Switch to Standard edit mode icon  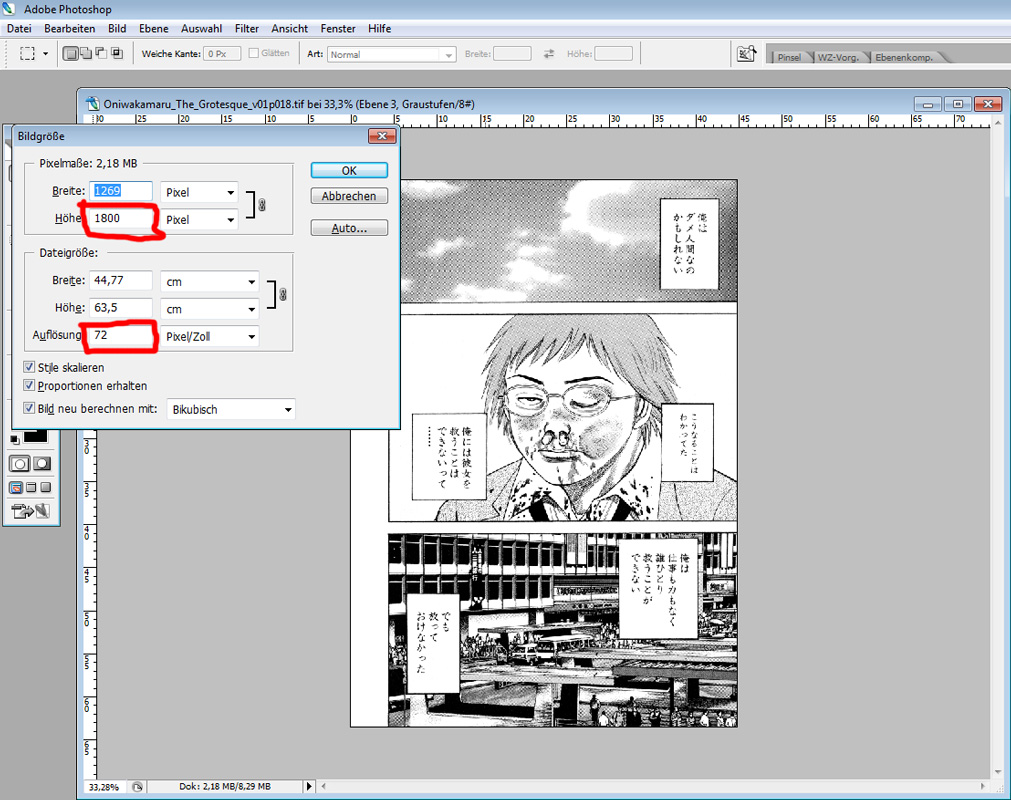(19, 463)
